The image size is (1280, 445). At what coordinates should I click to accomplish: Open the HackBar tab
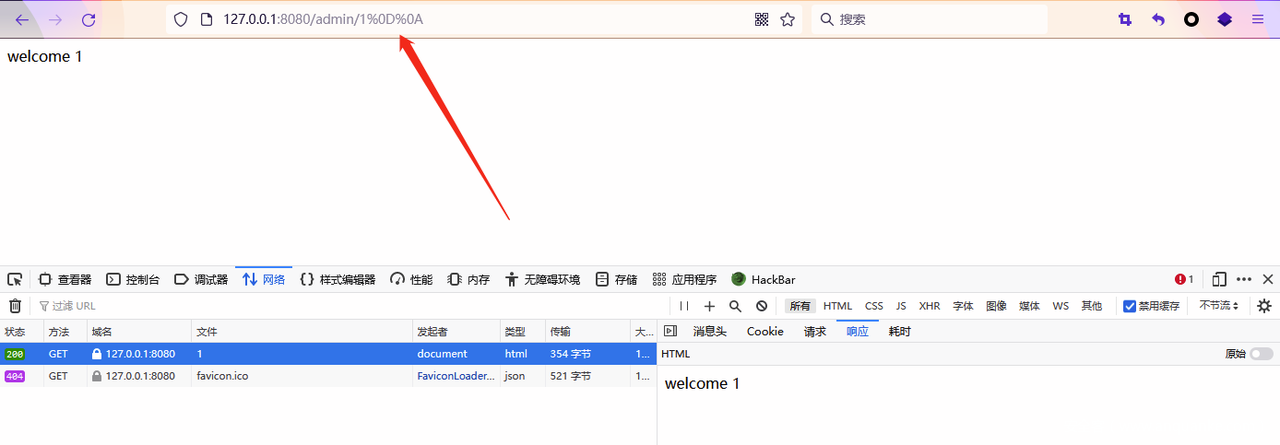click(763, 280)
